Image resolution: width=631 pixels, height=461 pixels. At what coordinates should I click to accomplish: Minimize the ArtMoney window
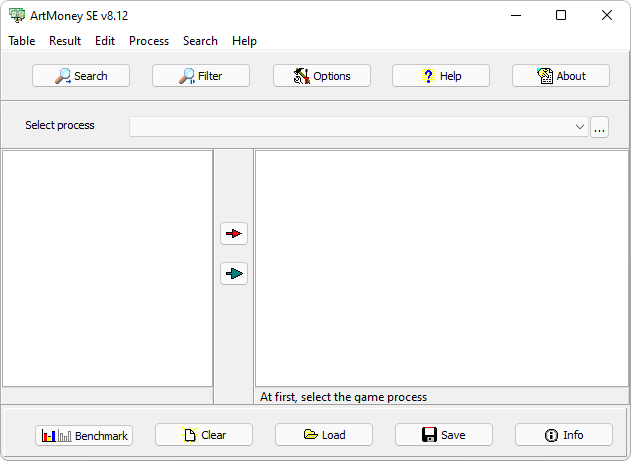point(516,15)
